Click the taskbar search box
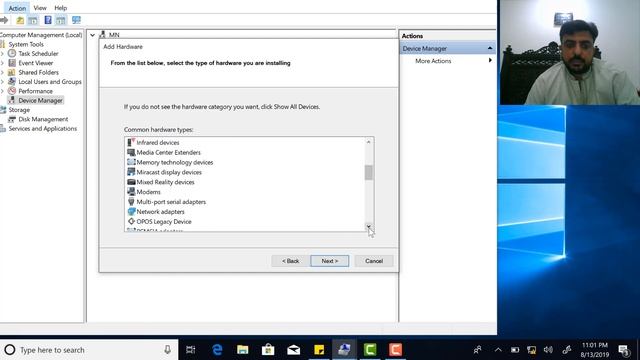Screen dimensions: 640x360 click(89, 350)
